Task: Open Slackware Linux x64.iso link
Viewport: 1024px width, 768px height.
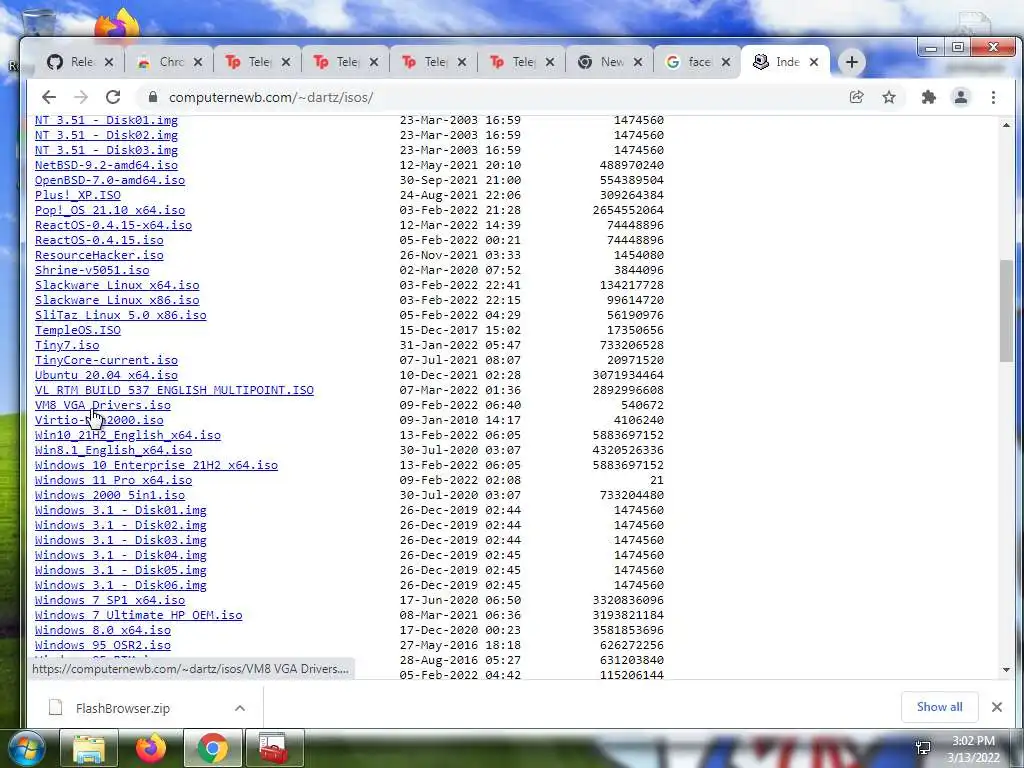Action: (117, 285)
